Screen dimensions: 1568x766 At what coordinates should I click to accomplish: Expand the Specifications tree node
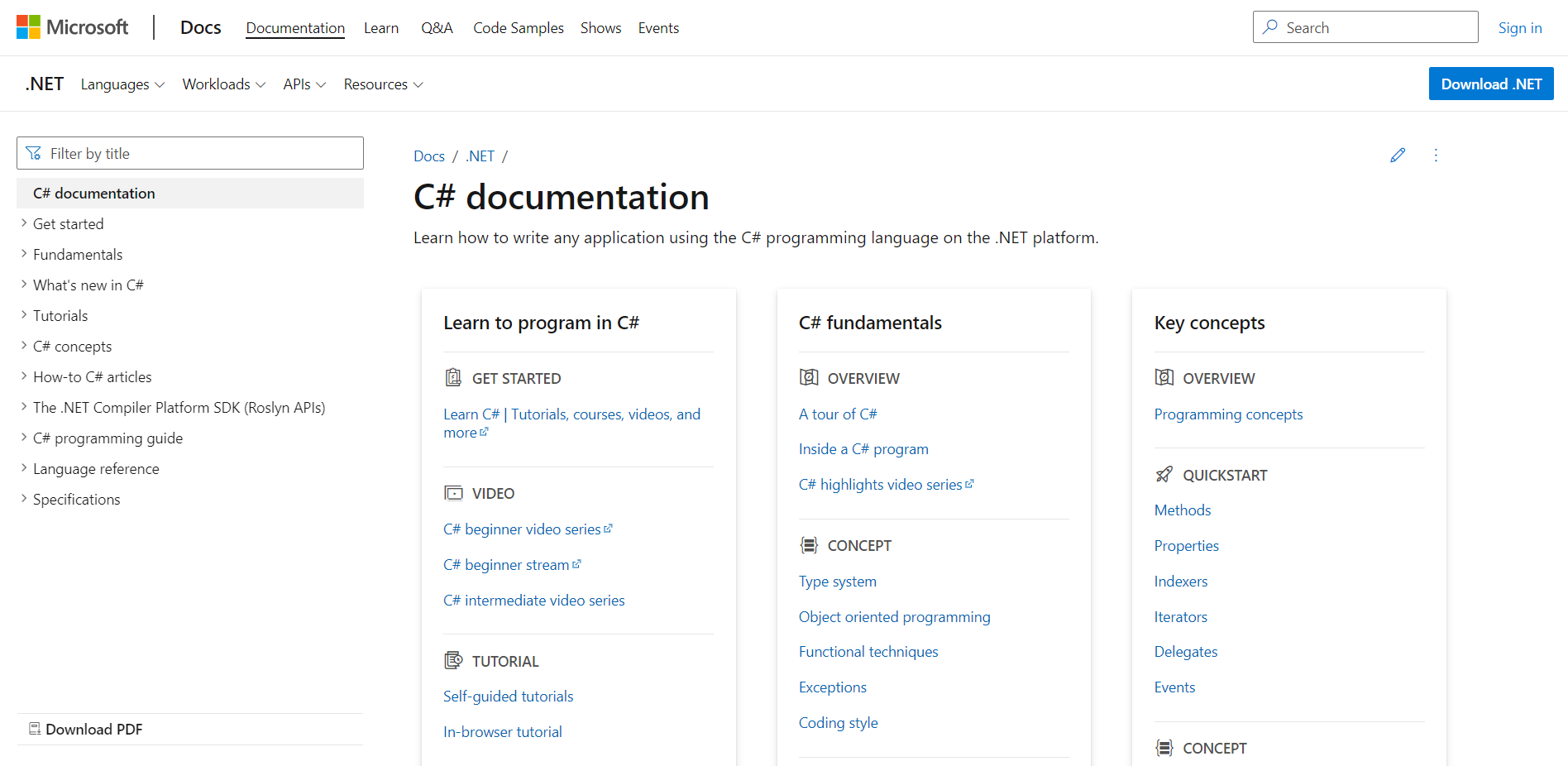24,499
